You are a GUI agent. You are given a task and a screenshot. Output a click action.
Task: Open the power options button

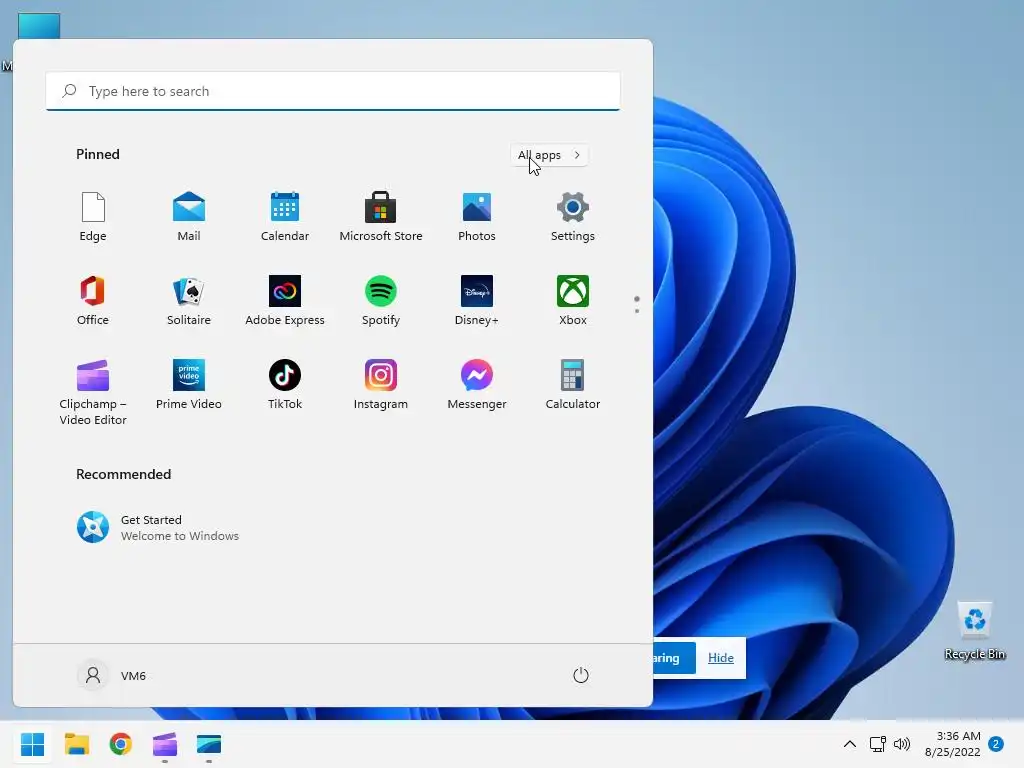581,675
